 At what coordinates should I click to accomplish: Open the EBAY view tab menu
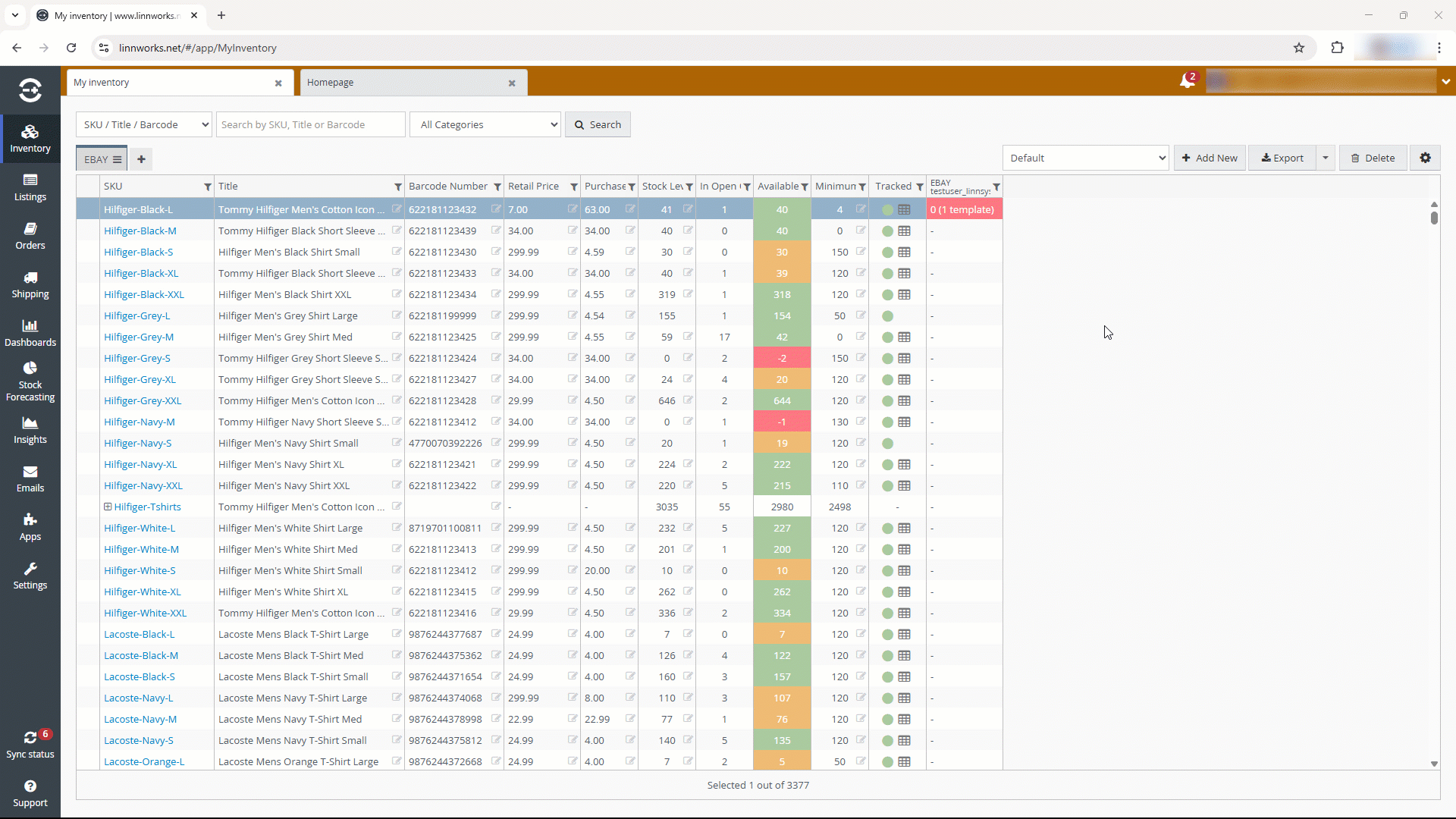tap(118, 159)
